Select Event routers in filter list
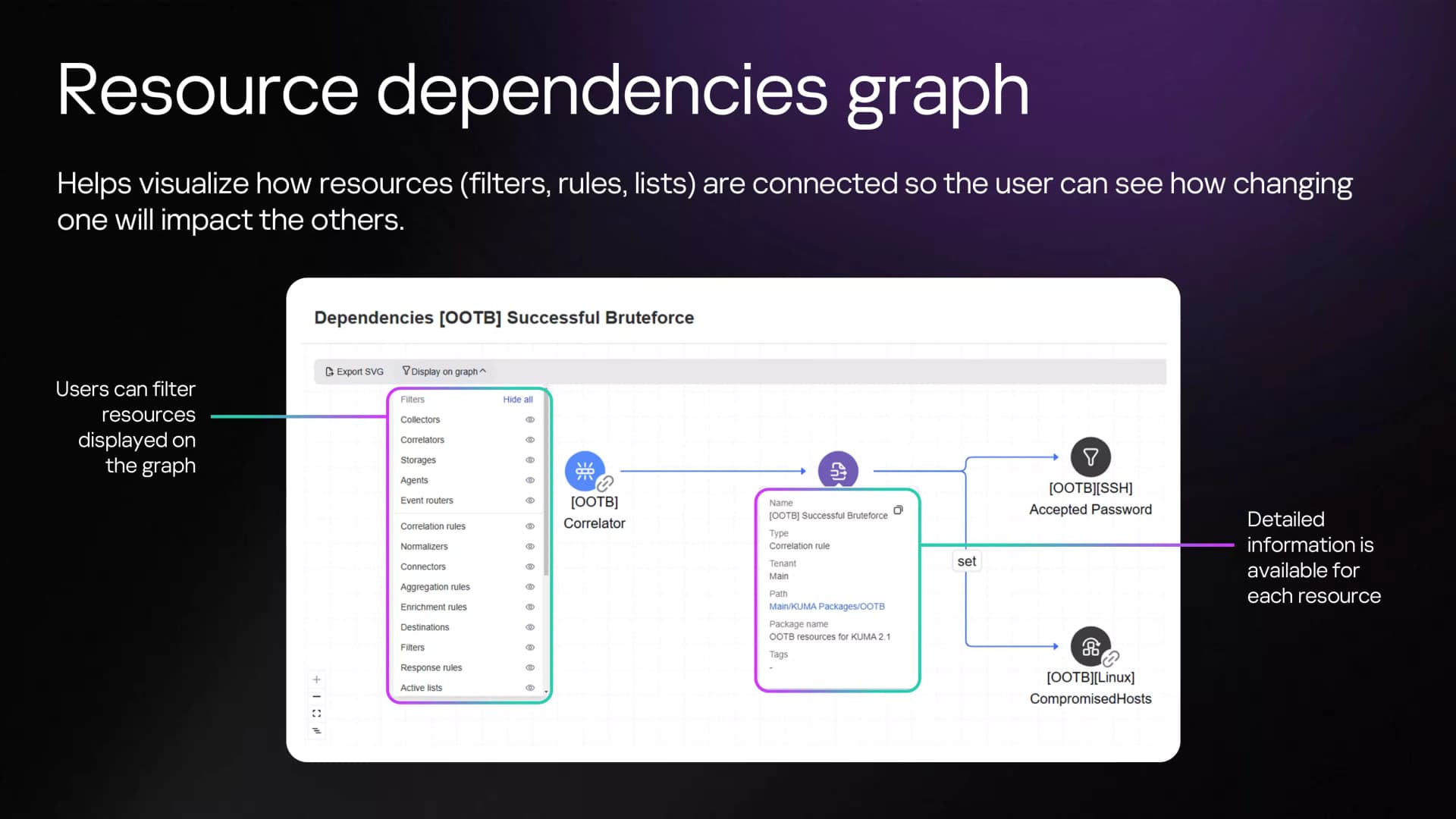 pos(427,500)
